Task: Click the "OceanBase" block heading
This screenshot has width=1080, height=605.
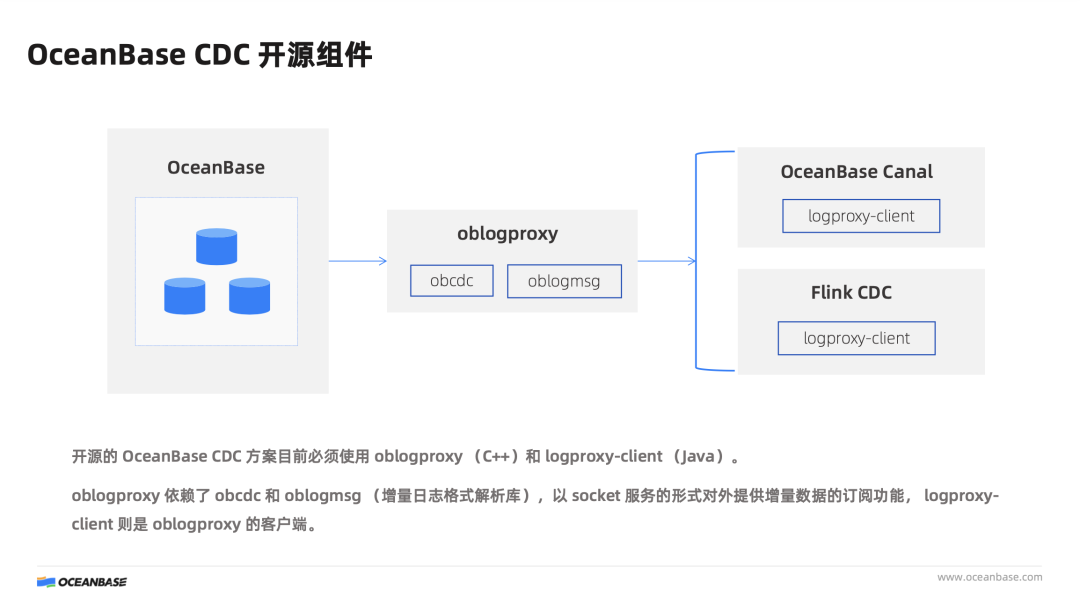Action: pyautogui.click(x=216, y=167)
